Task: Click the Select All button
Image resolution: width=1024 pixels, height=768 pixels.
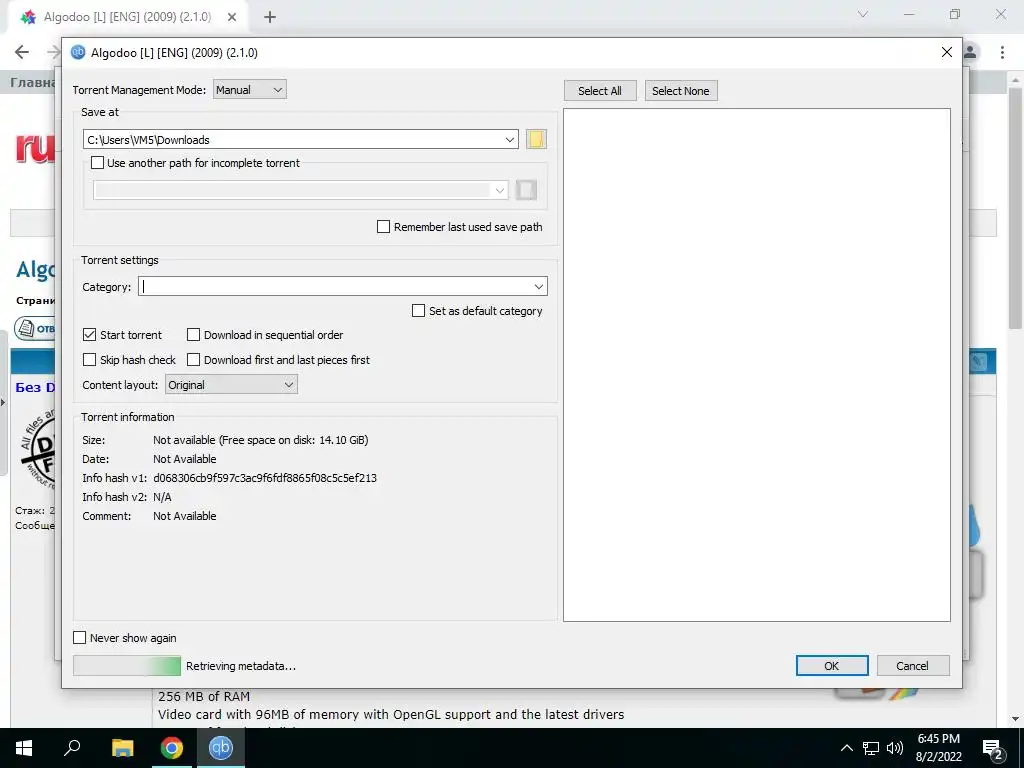Action: [x=600, y=91]
